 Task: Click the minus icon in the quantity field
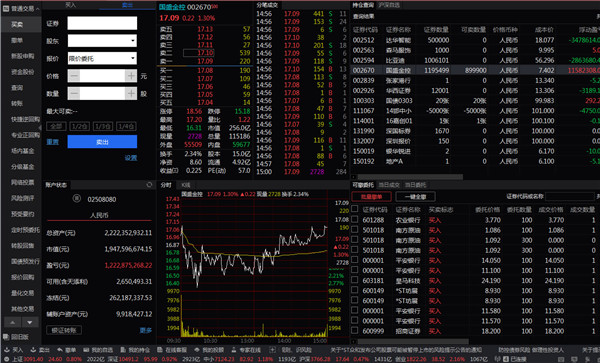(x=74, y=93)
